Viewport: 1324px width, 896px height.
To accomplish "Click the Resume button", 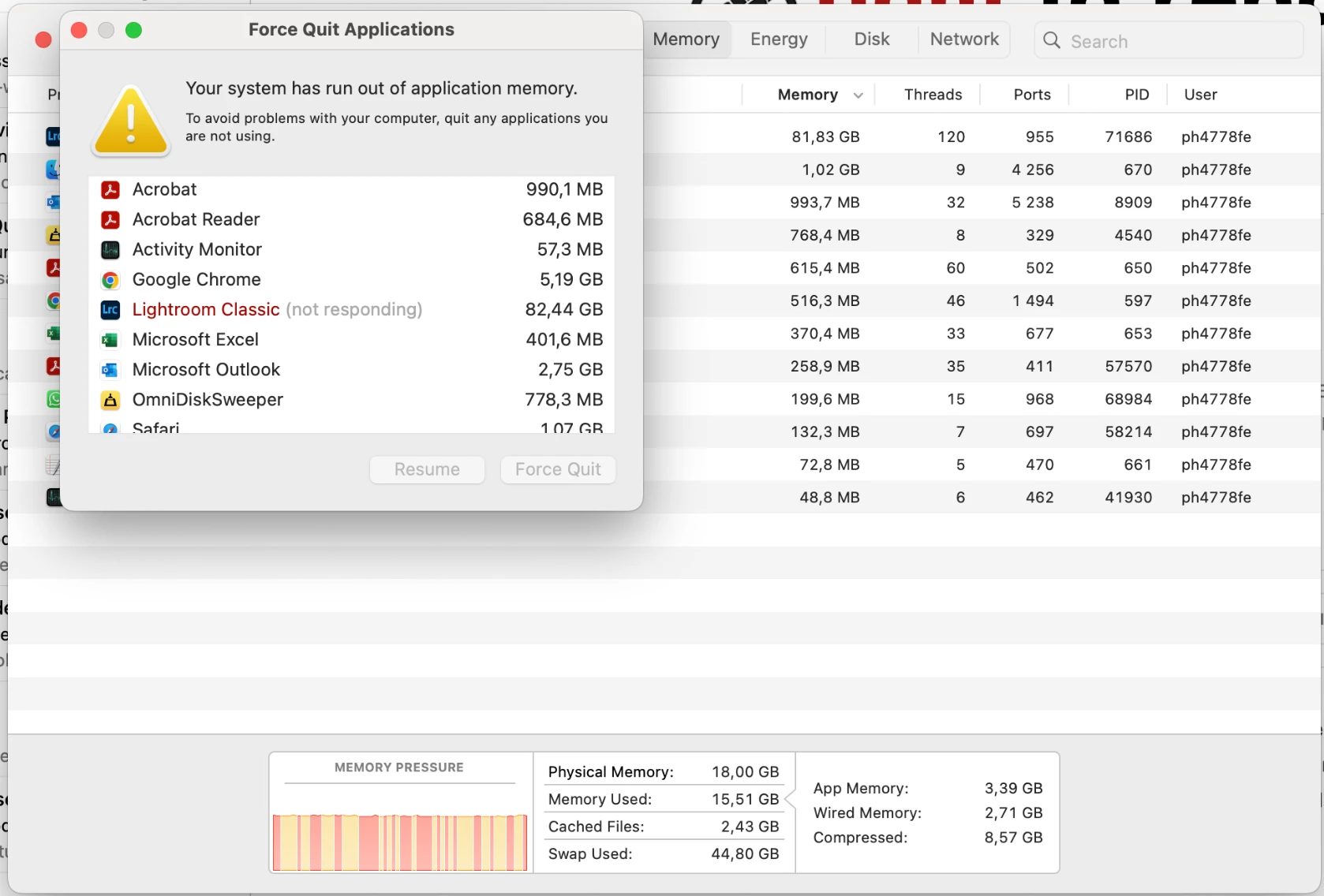I will [x=427, y=469].
